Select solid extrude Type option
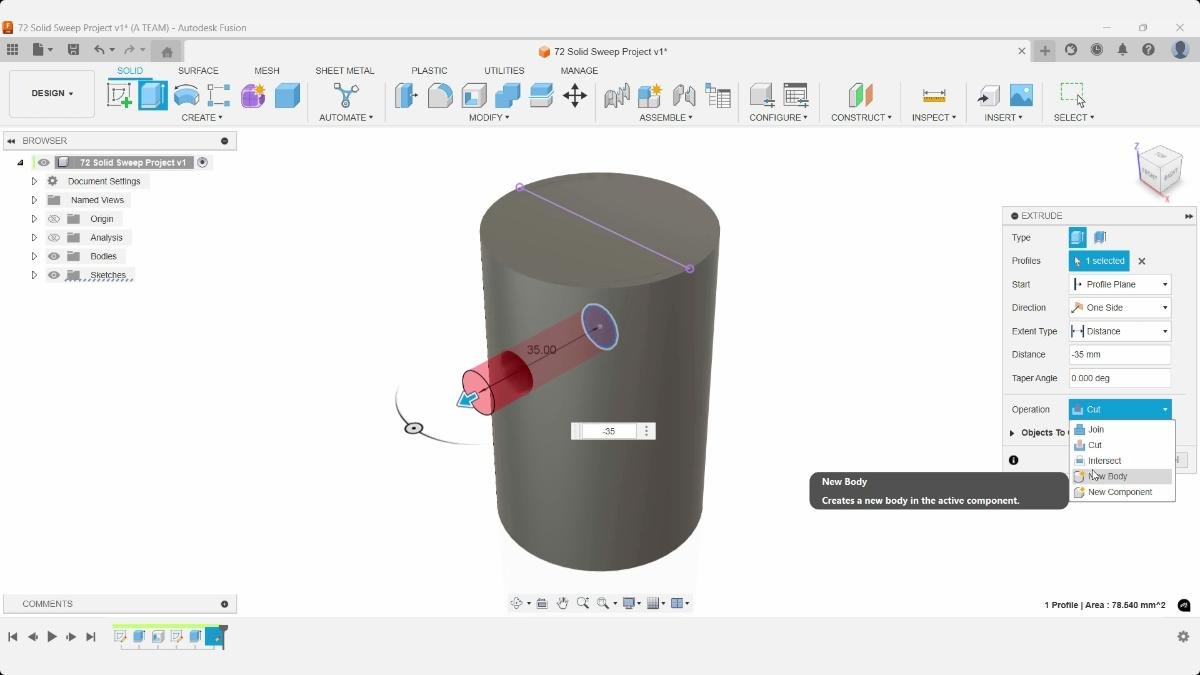Viewport: 1200px width, 675px height. pyautogui.click(x=1077, y=237)
